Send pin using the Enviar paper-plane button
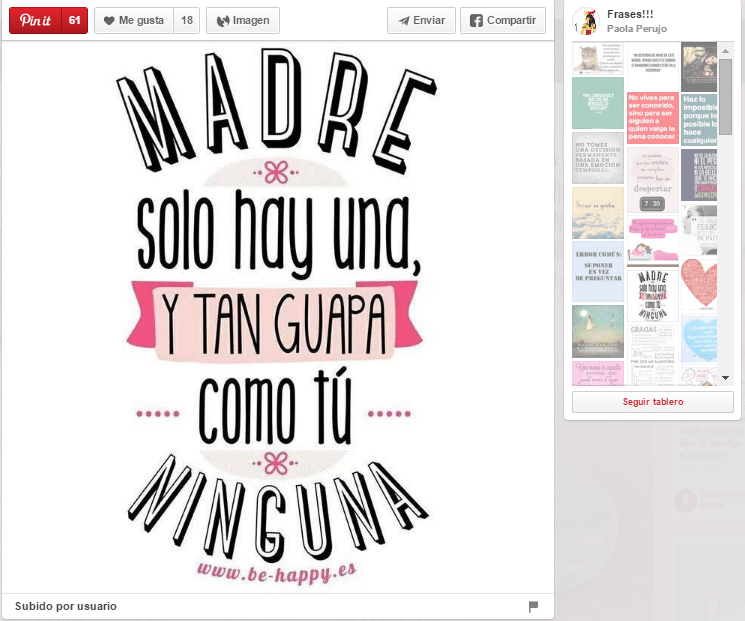The image size is (745, 621). click(421, 20)
